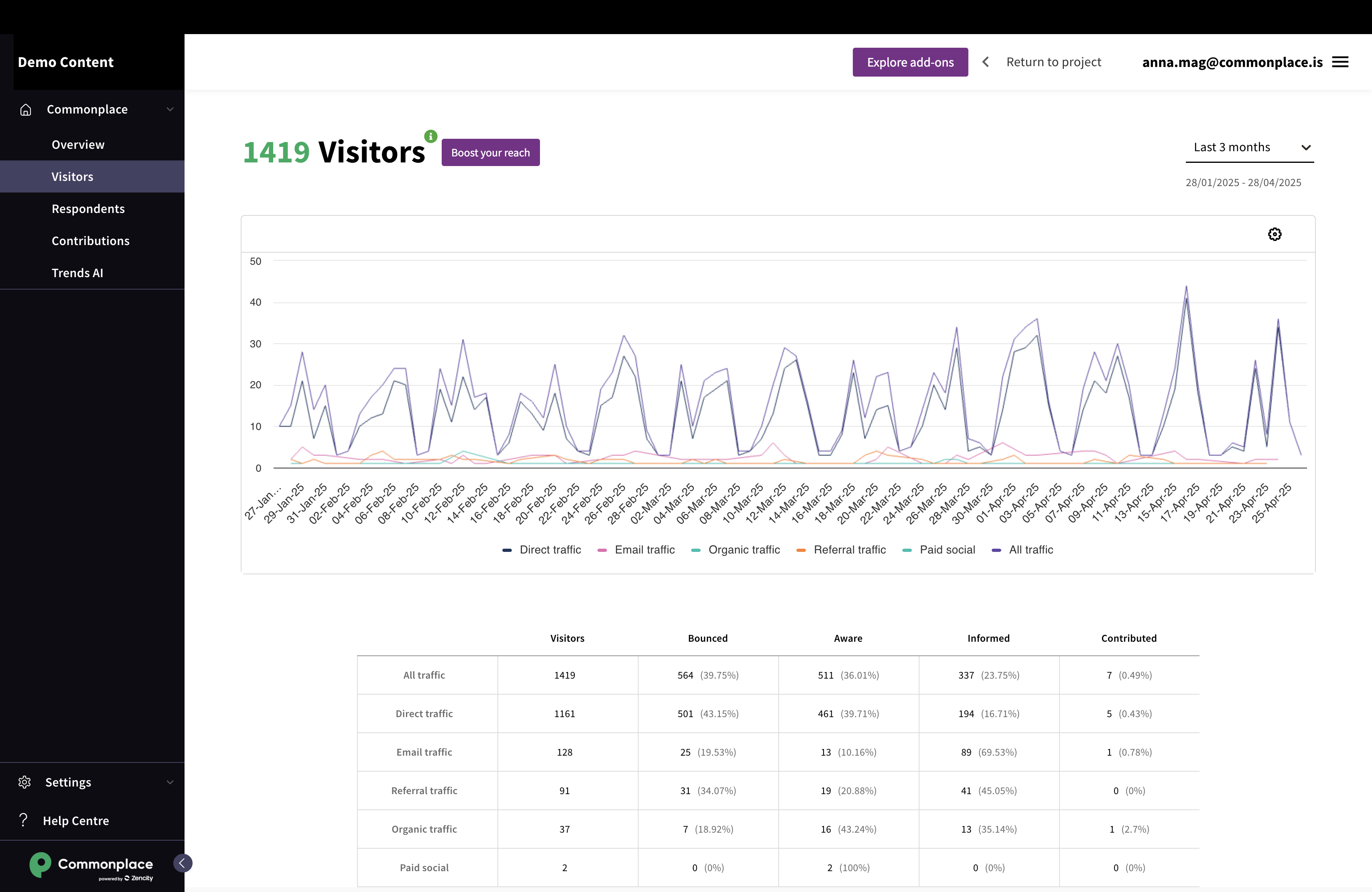
Task: Click the Settings gear icon in sidebar
Action: click(24, 782)
